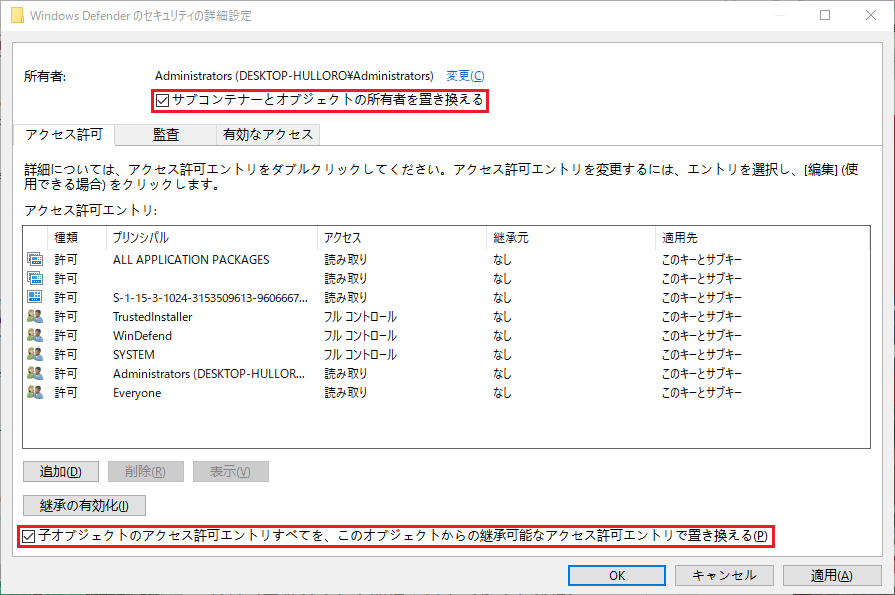895x595 pixels.
Task: Open the 有効なアクセス tab
Action: coord(268,135)
